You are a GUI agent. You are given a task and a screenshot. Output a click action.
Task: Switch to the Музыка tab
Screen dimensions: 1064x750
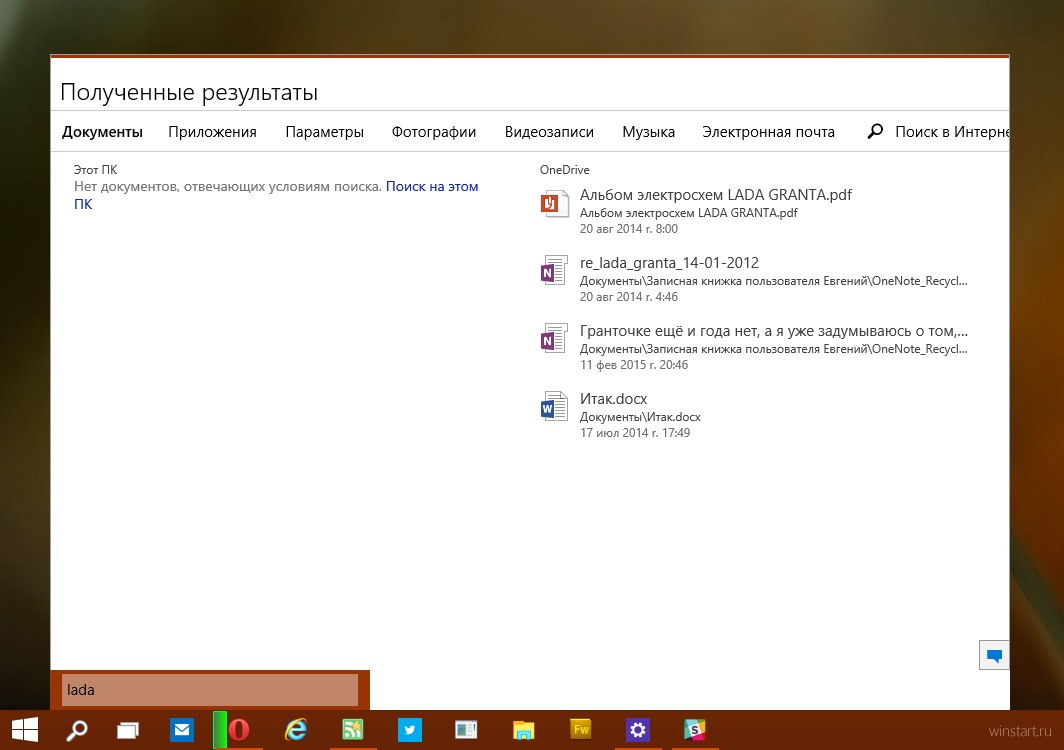click(649, 132)
